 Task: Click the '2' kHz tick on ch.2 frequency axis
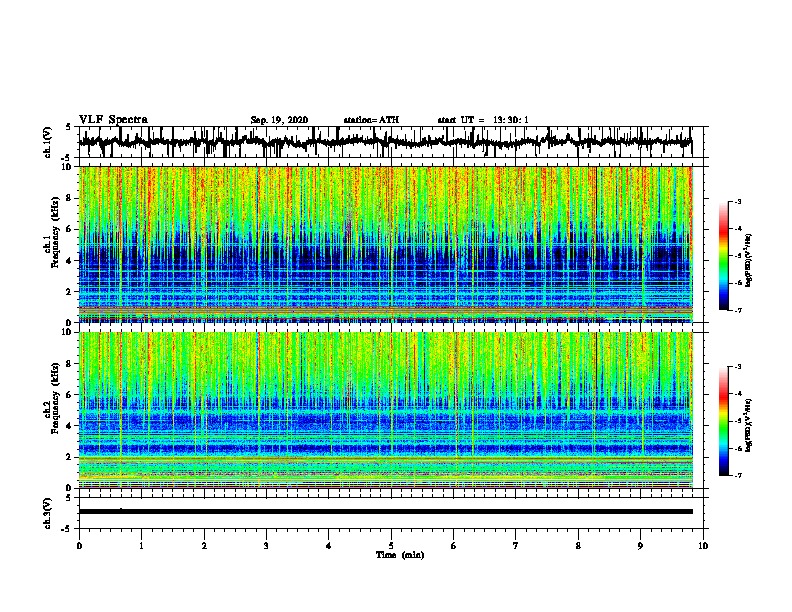pos(69,457)
